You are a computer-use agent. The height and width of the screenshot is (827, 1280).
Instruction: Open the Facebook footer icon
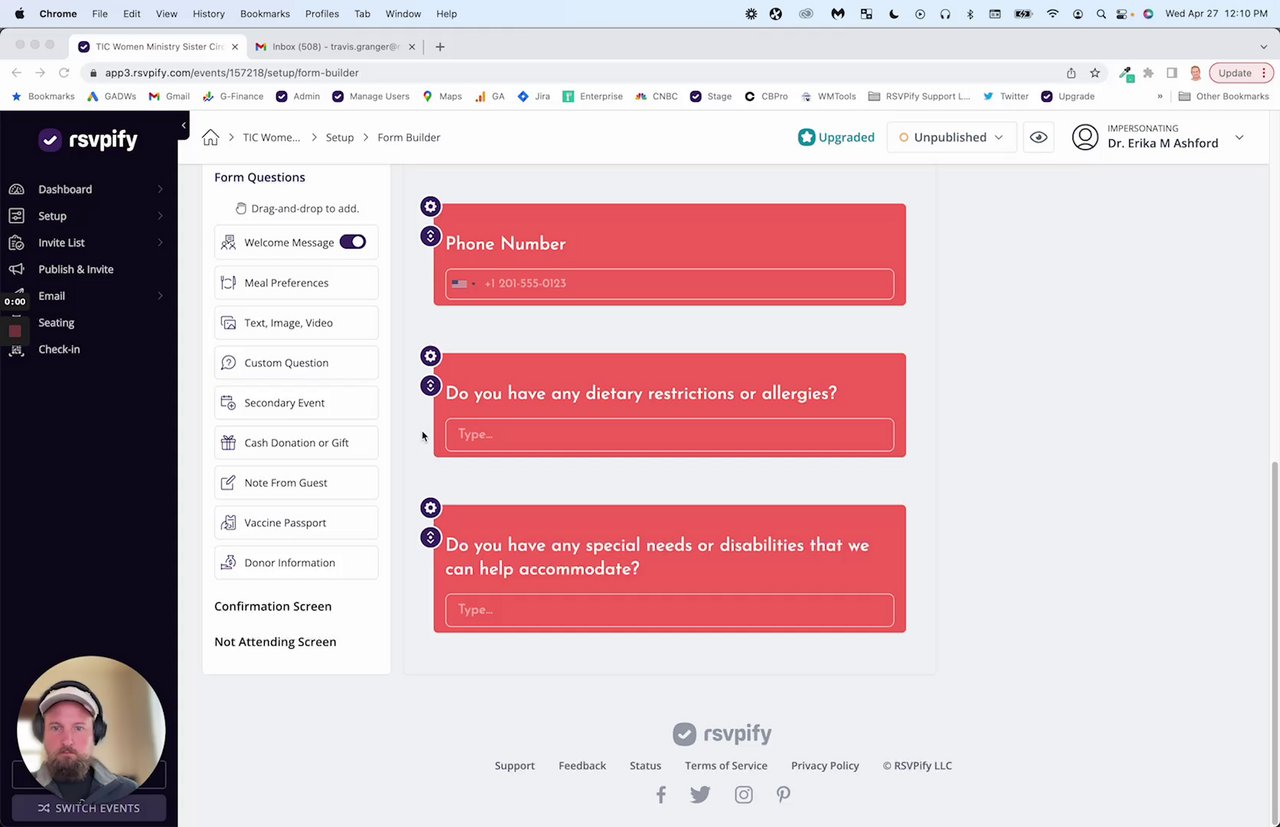[x=661, y=795]
